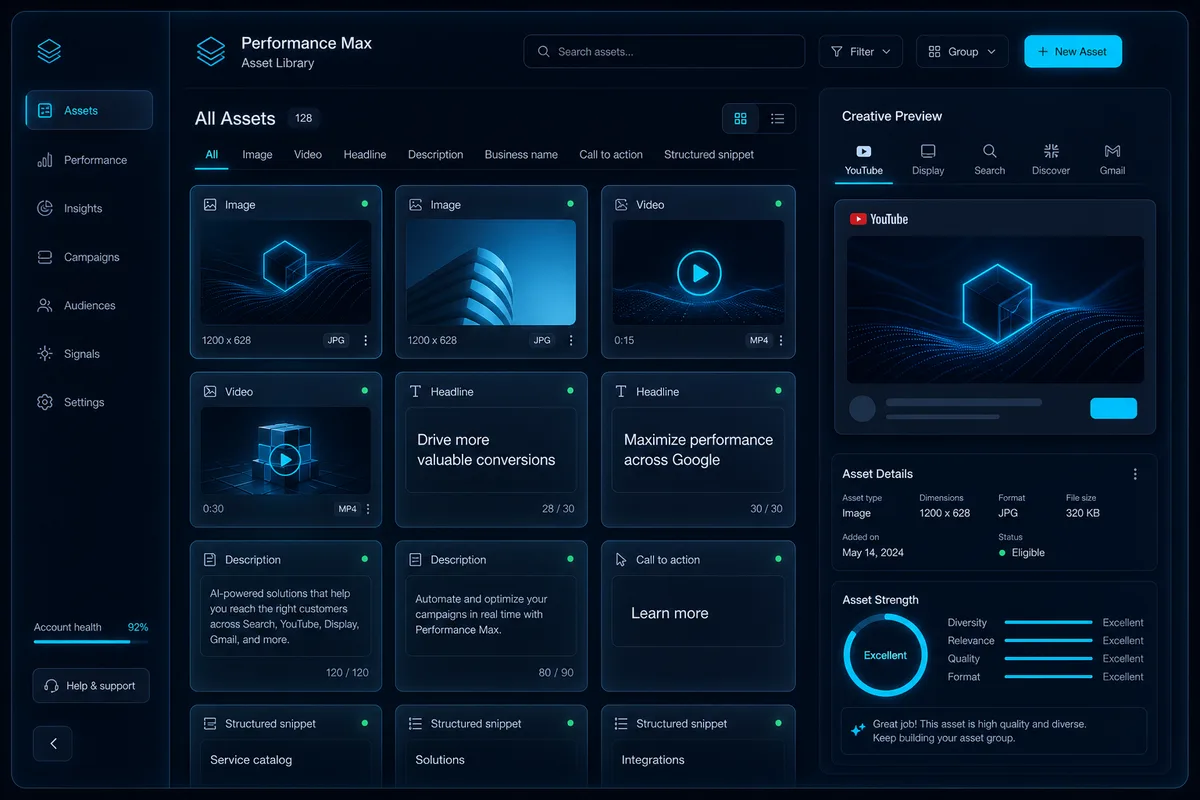Select the Description filter tab
This screenshot has height=800, width=1200.
436,154
